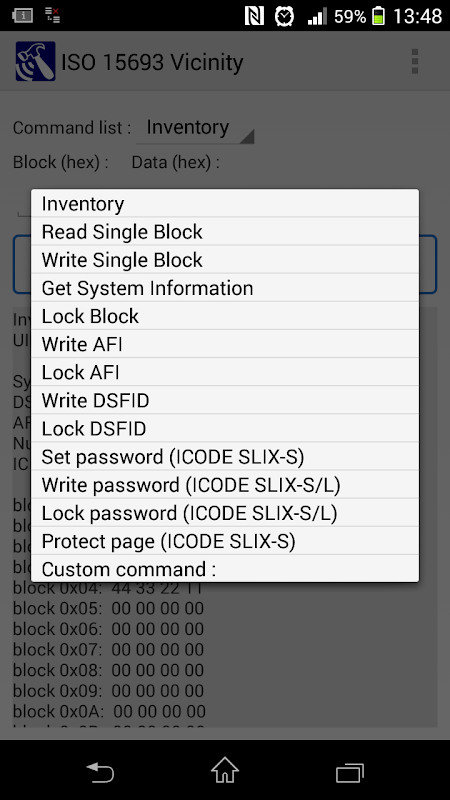Pick the Custom command option
This screenshot has height=800, width=450.
(x=225, y=568)
